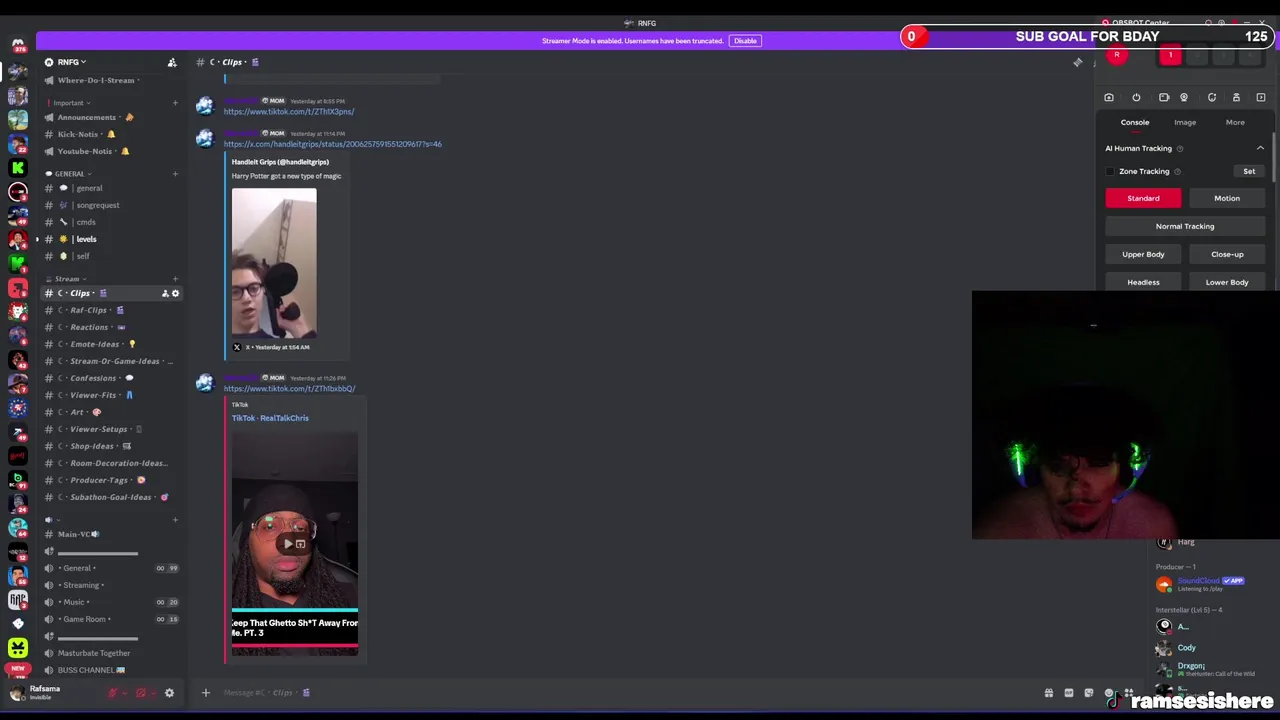Open the Viewer-Setups channel
The width and height of the screenshot is (1280, 720).
(96, 429)
